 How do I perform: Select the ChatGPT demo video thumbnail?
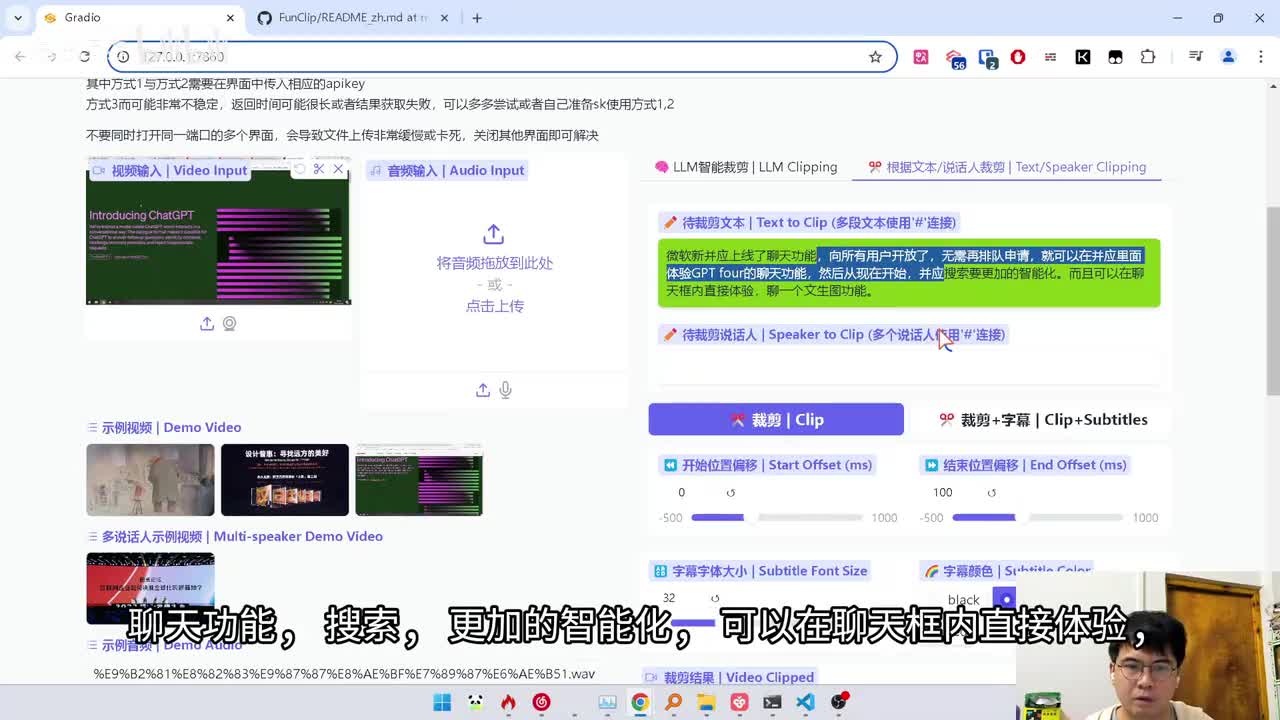coord(419,481)
